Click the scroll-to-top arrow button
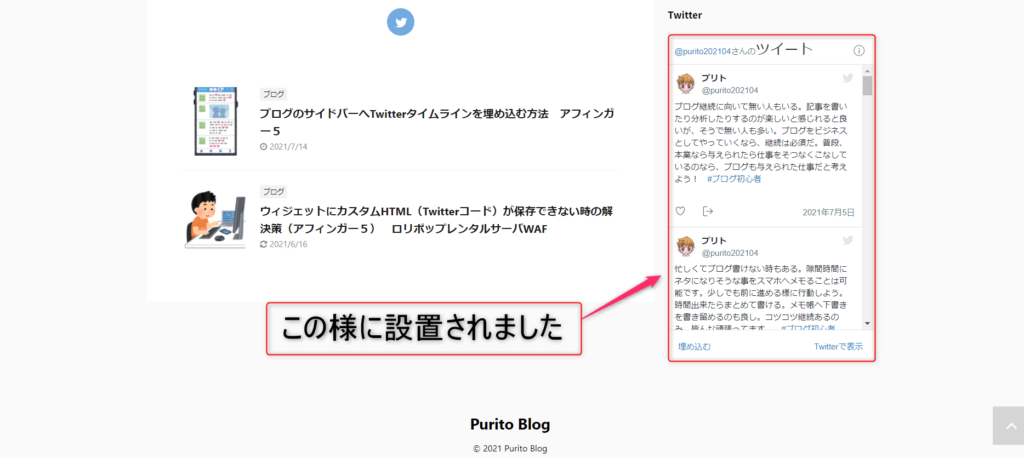Screen dimensions: 1024x458 [x=1007, y=425]
